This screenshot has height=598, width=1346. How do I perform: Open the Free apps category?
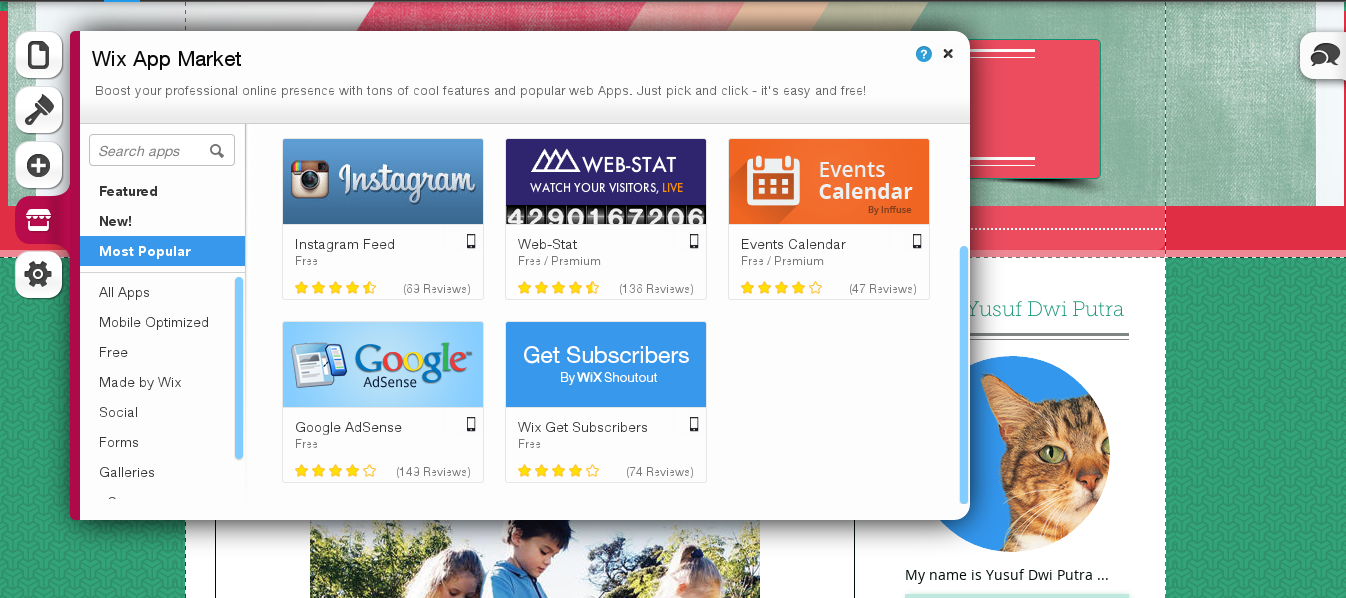tap(113, 352)
